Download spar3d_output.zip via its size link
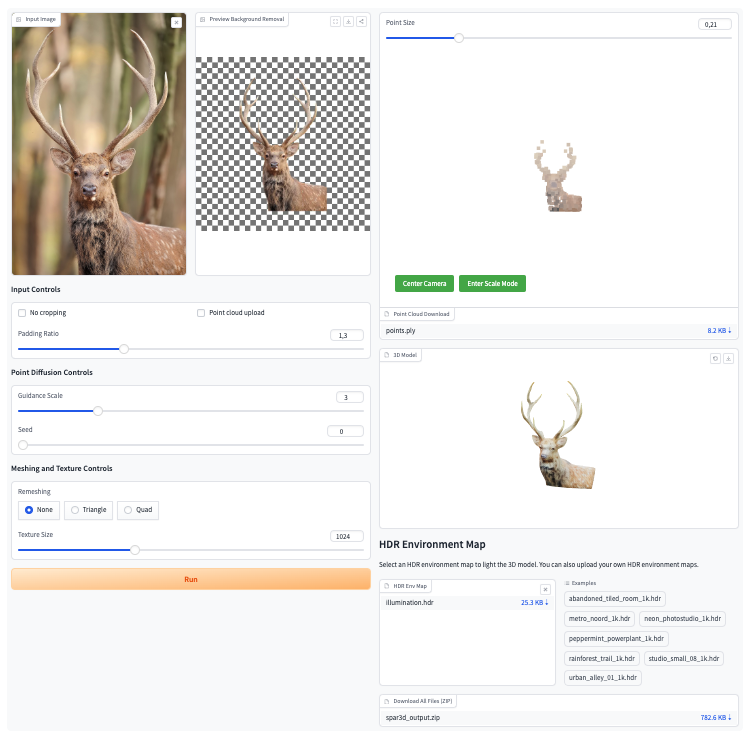The height and width of the screenshot is (736, 743). tap(716, 717)
